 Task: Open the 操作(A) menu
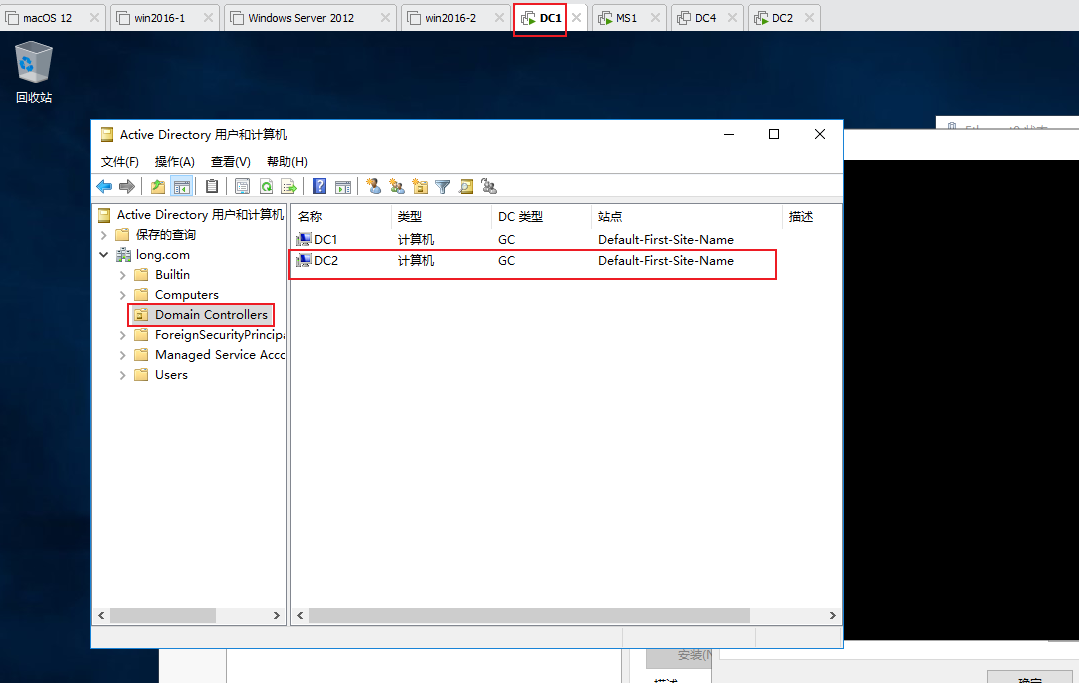[175, 162]
